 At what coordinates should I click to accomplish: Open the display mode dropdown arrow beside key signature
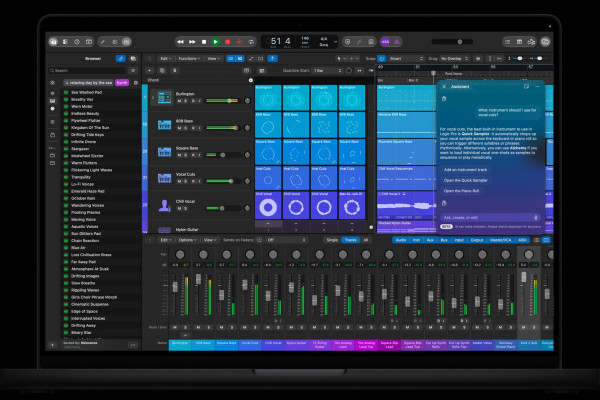(336, 42)
